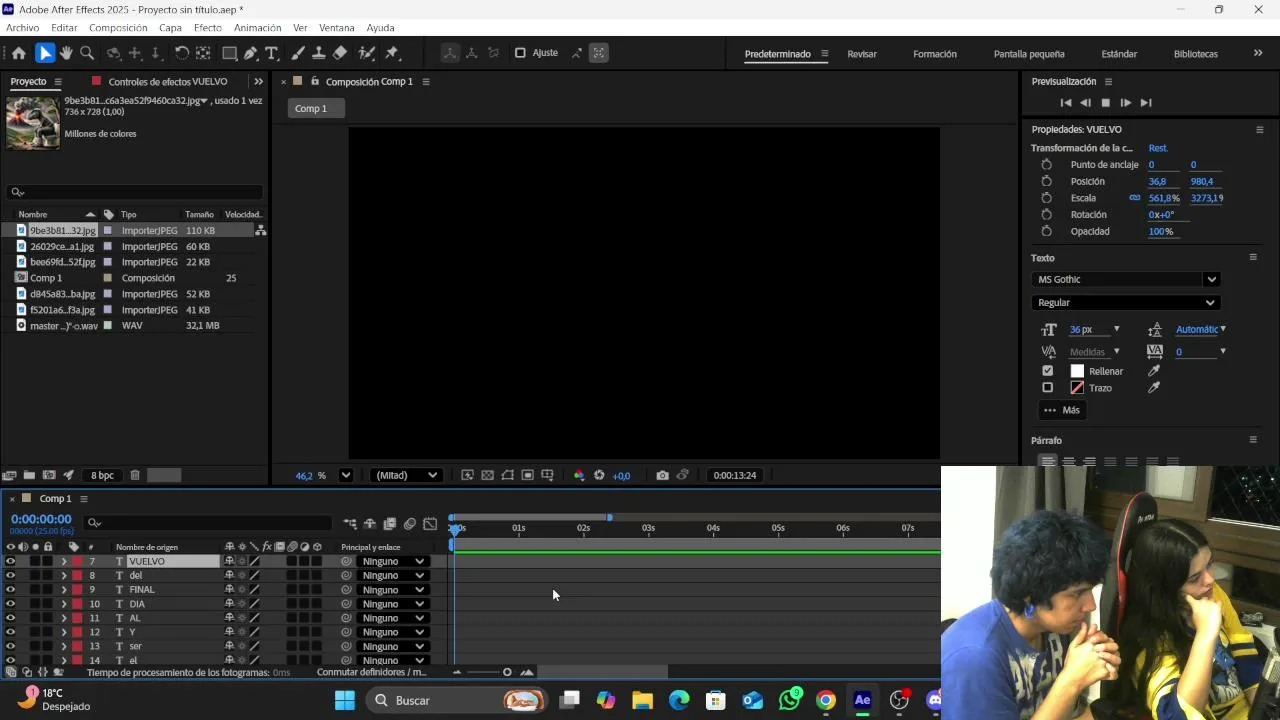
Task: Enable the Trazo stroke checkbox
Action: tap(1047, 388)
